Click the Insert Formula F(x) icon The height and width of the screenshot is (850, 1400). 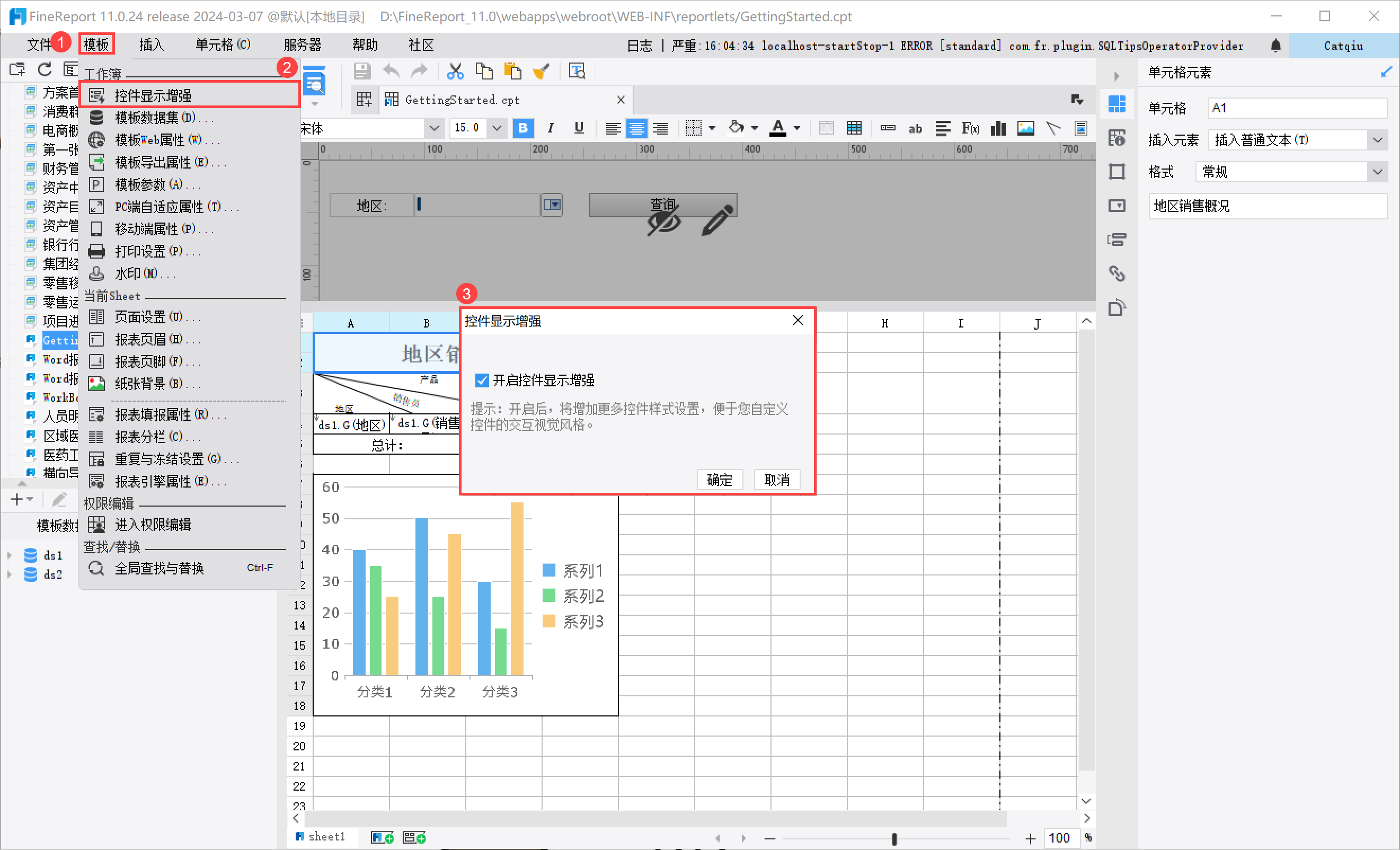[970, 128]
